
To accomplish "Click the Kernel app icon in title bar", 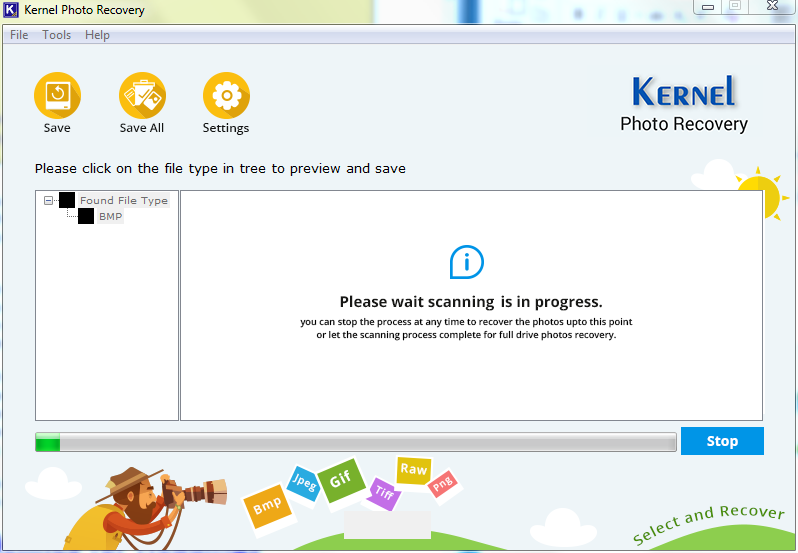I will coord(11,10).
